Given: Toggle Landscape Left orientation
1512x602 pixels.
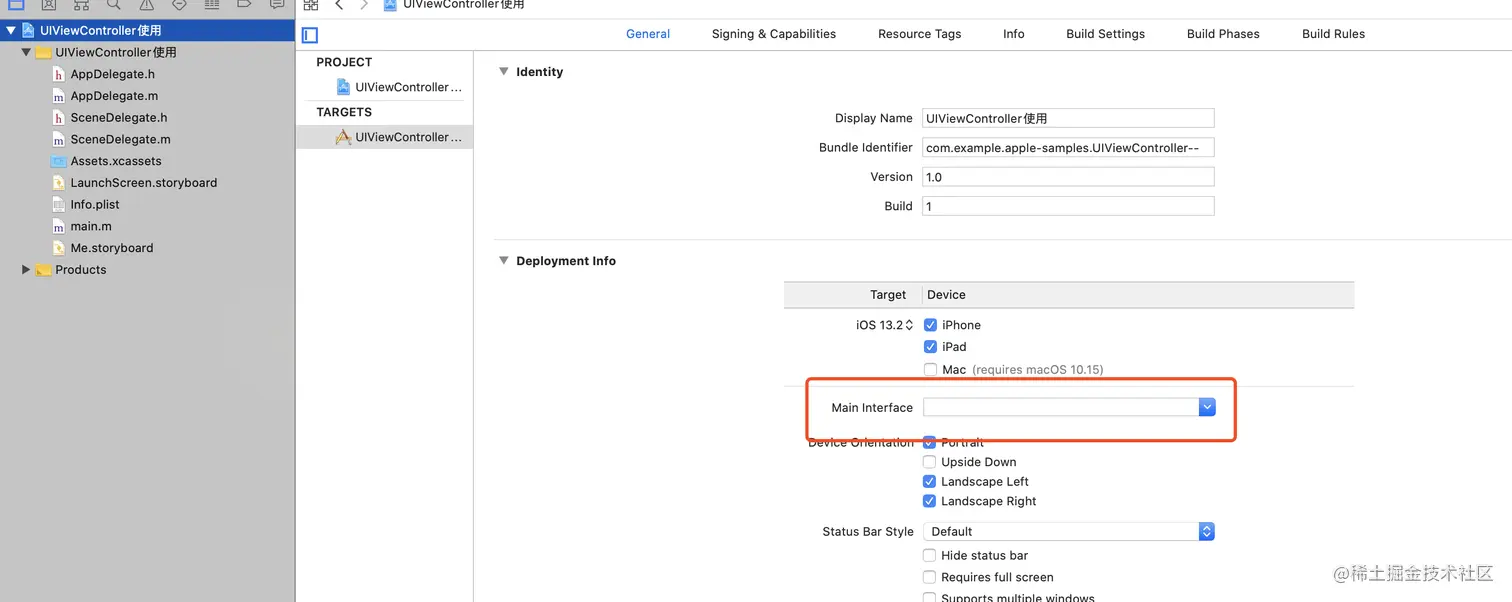Looking at the screenshot, I should pos(930,482).
